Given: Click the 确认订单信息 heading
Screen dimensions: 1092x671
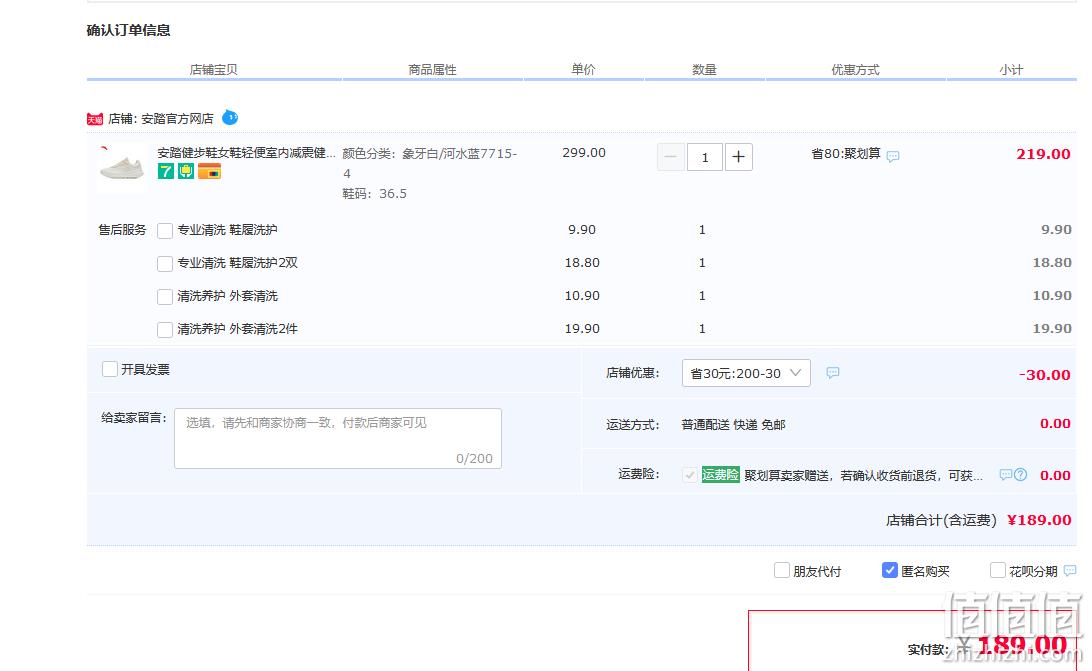Looking at the screenshot, I should [x=128, y=30].
